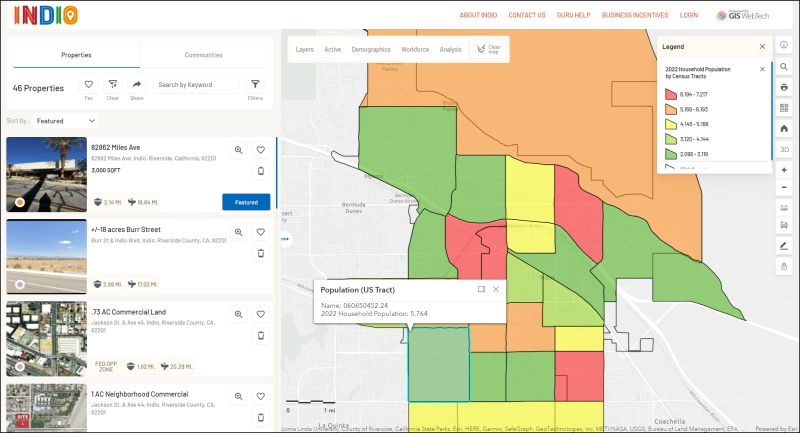800x433 pixels.
Task: Delete 1 AC Neighborhood Commercial listing
Action: 261,417
